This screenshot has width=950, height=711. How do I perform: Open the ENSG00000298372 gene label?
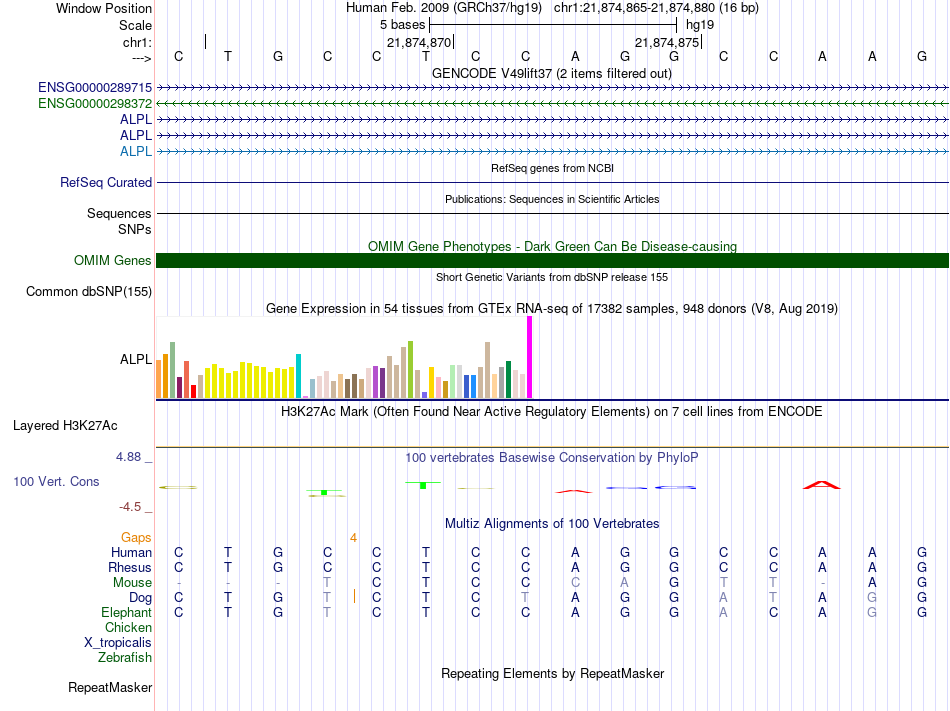click(95, 104)
